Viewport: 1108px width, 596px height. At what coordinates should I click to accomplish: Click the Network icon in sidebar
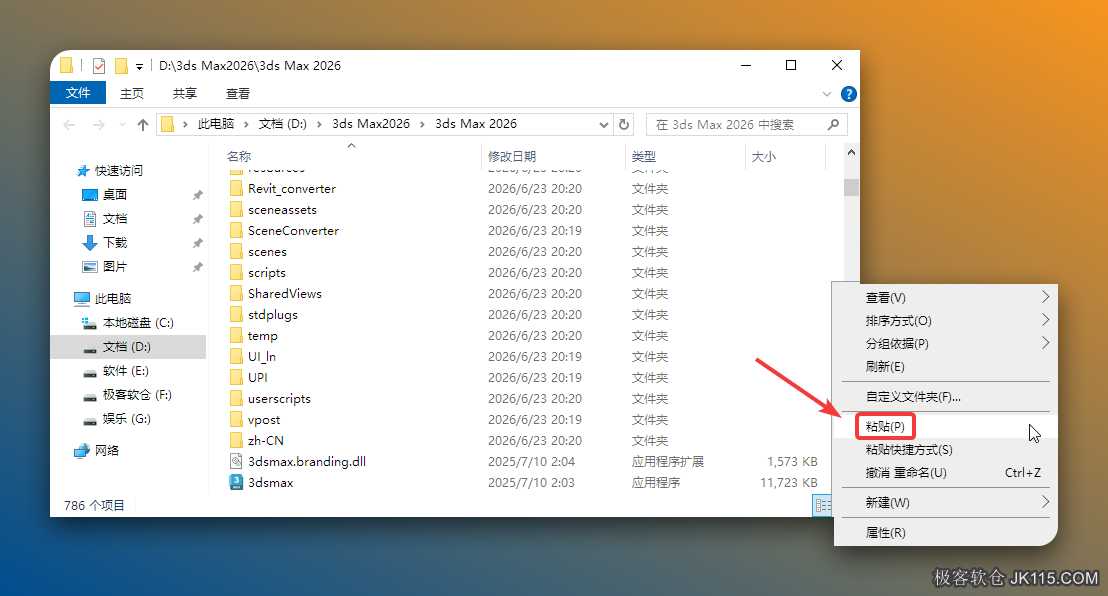[x=82, y=450]
